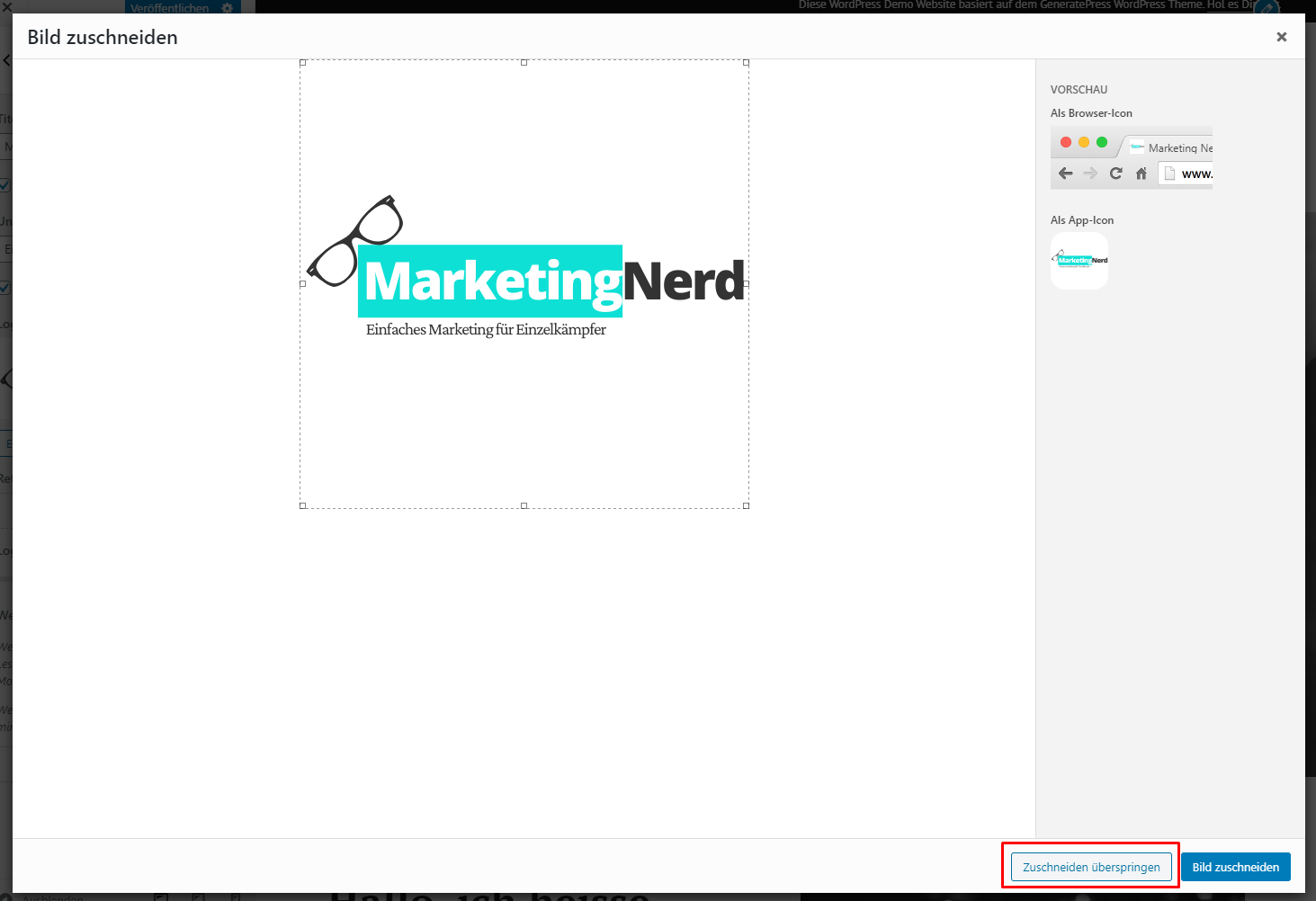Click the Als Browser-Icon label

coord(1091,113)
